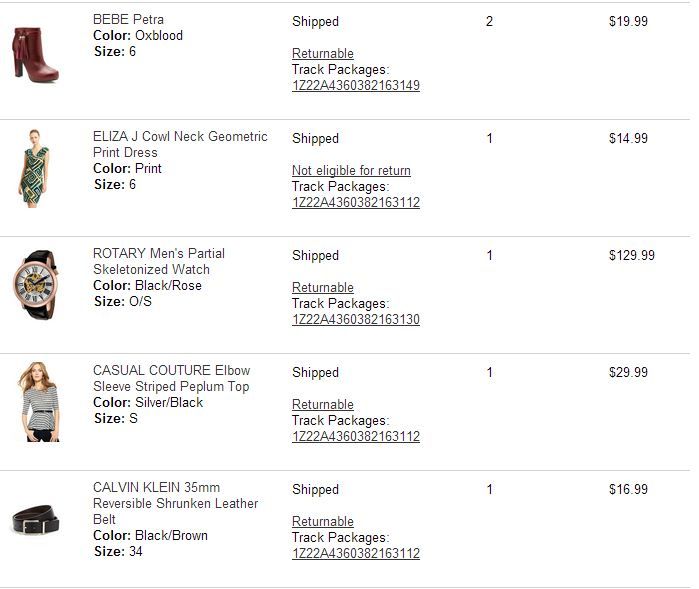Click Returnable link for Rotary watch

click(x=322, y=288)
